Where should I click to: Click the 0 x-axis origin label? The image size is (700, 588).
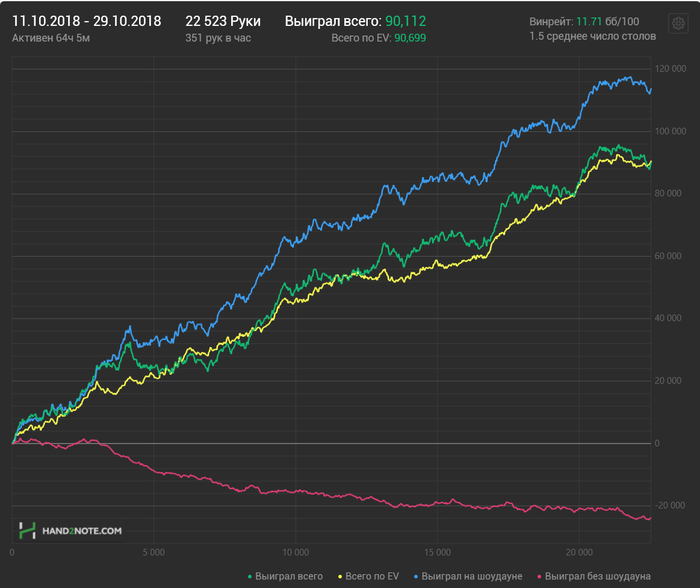pos(12,552)
